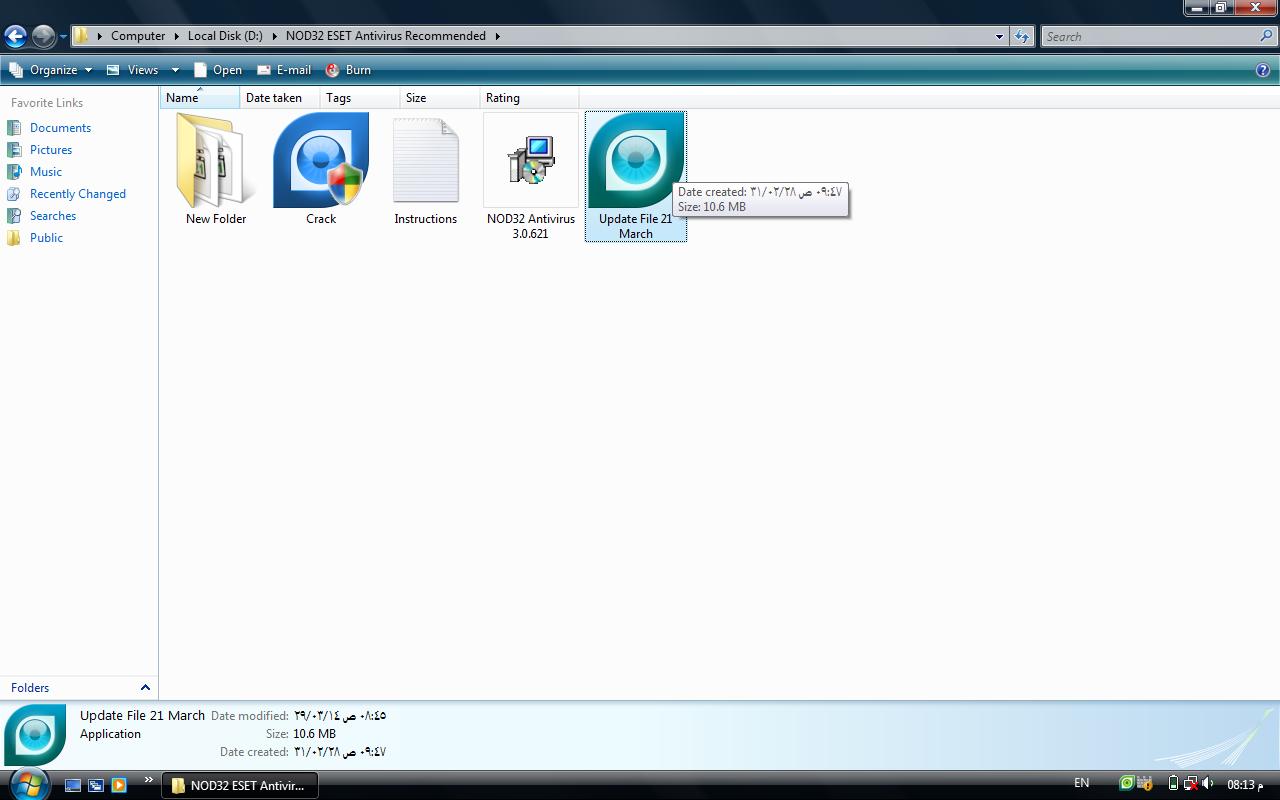The image size is (1280, 800).
Task: Click the Forward navigation arrow
Action: tap(43, 37)
